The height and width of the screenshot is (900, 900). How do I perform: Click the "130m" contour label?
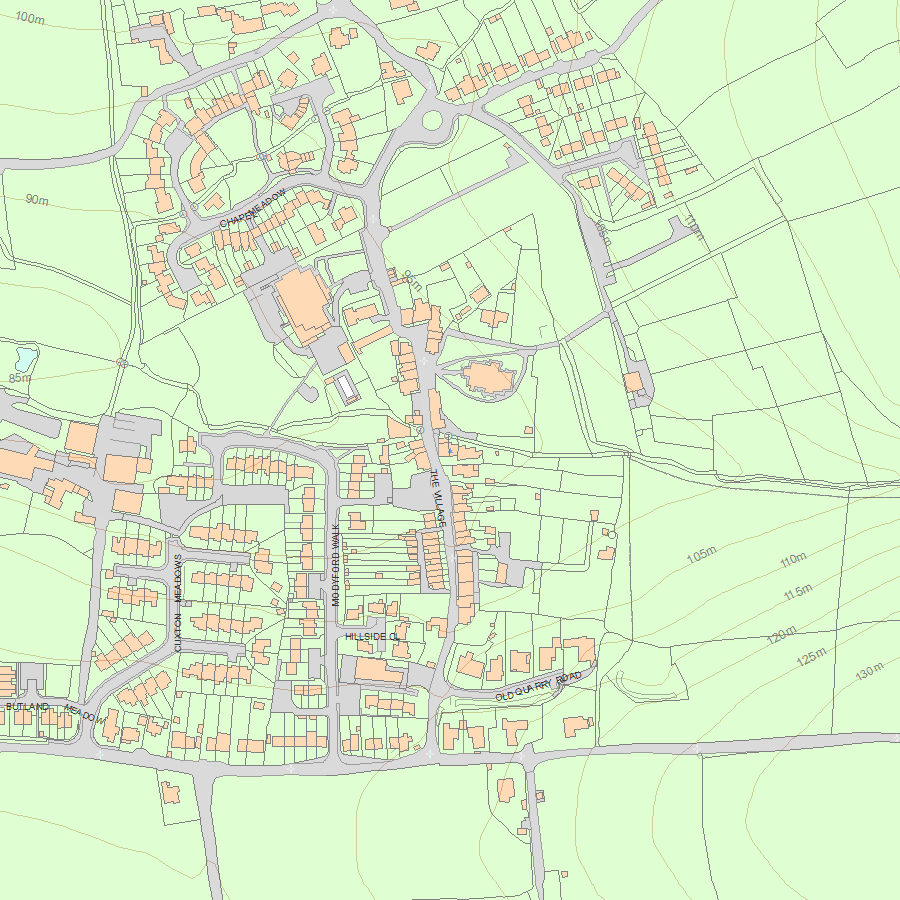(x=870, y=671)
